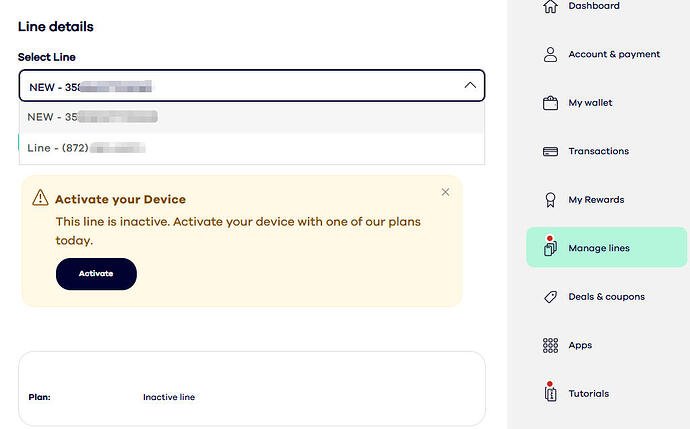Viewport: 690px width, 429px height.
Task: Click the warning triangle icon in alert
Action: point(40,198)
